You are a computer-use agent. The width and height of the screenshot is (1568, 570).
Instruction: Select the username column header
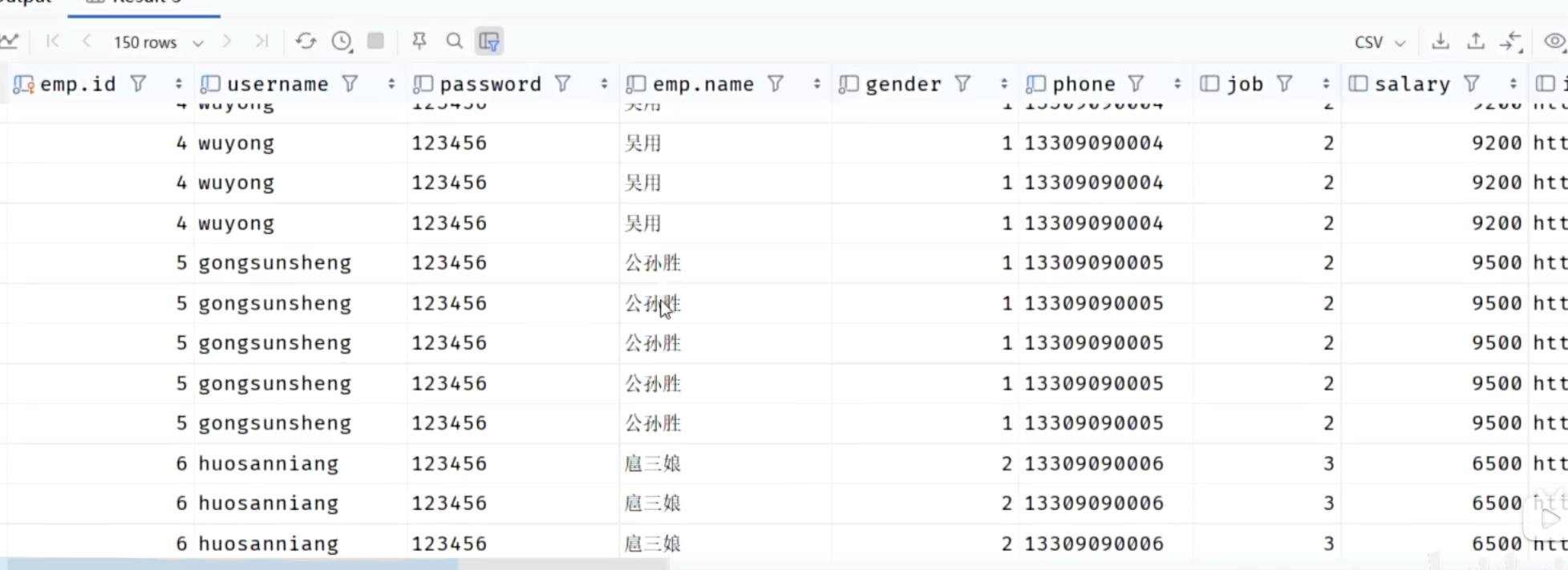pos(278,83)
